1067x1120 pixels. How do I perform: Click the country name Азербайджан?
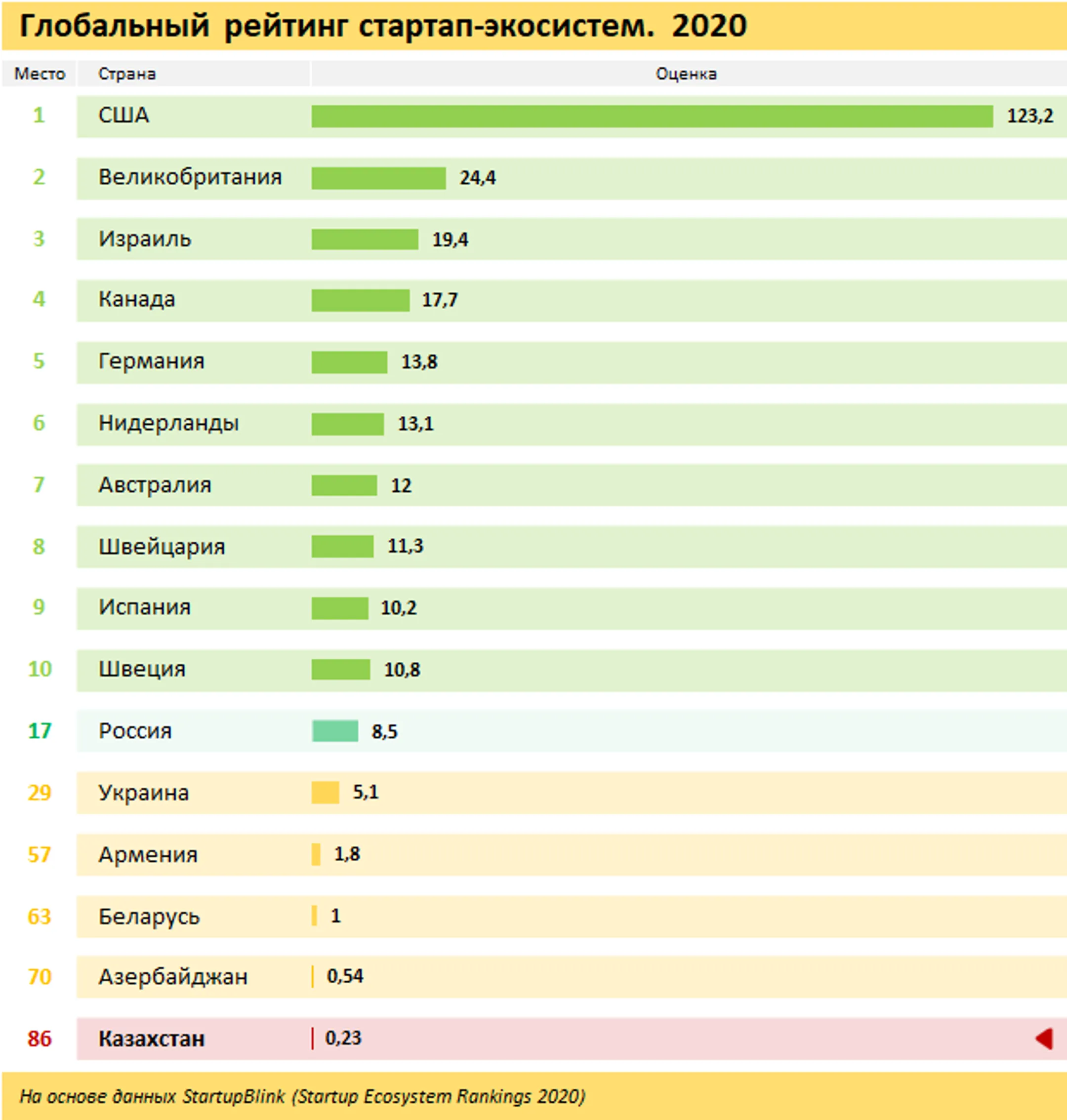tap(173, 977)
